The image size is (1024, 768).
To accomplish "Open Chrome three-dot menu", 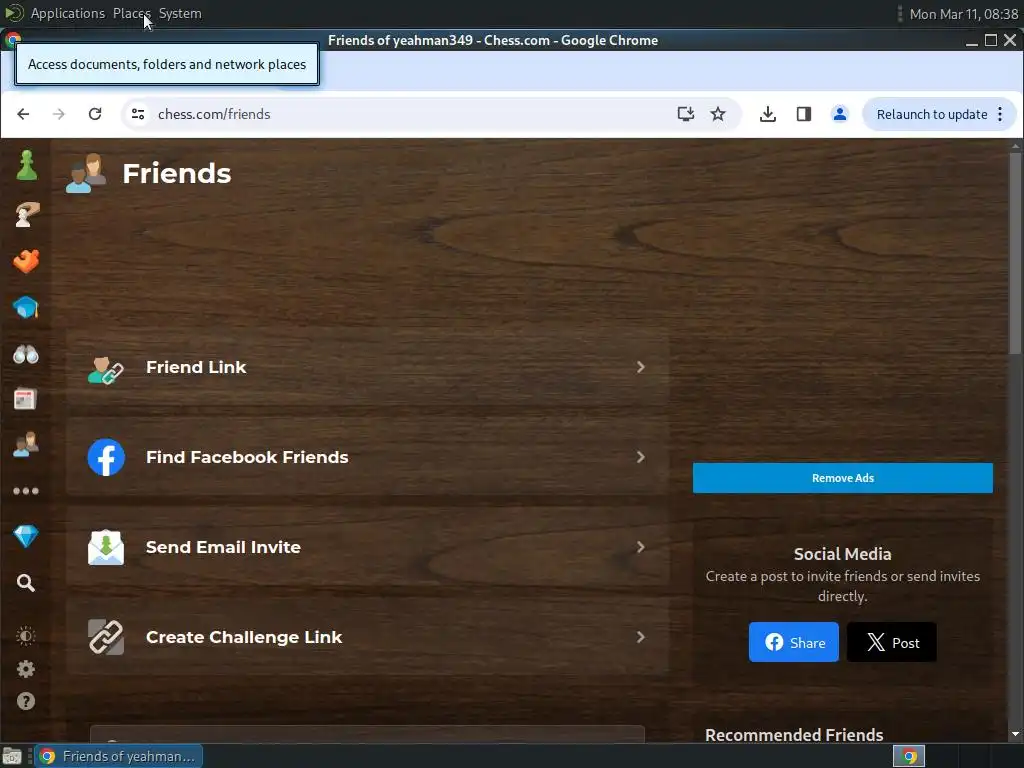I will click(1000, 114).
